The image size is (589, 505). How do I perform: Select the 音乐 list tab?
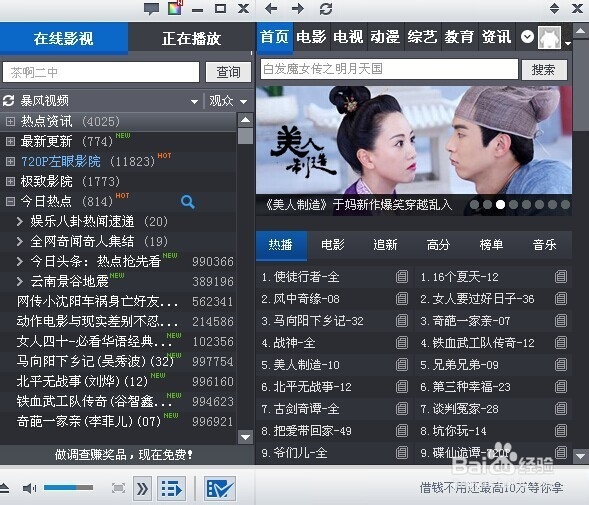(x=544, y=245)
